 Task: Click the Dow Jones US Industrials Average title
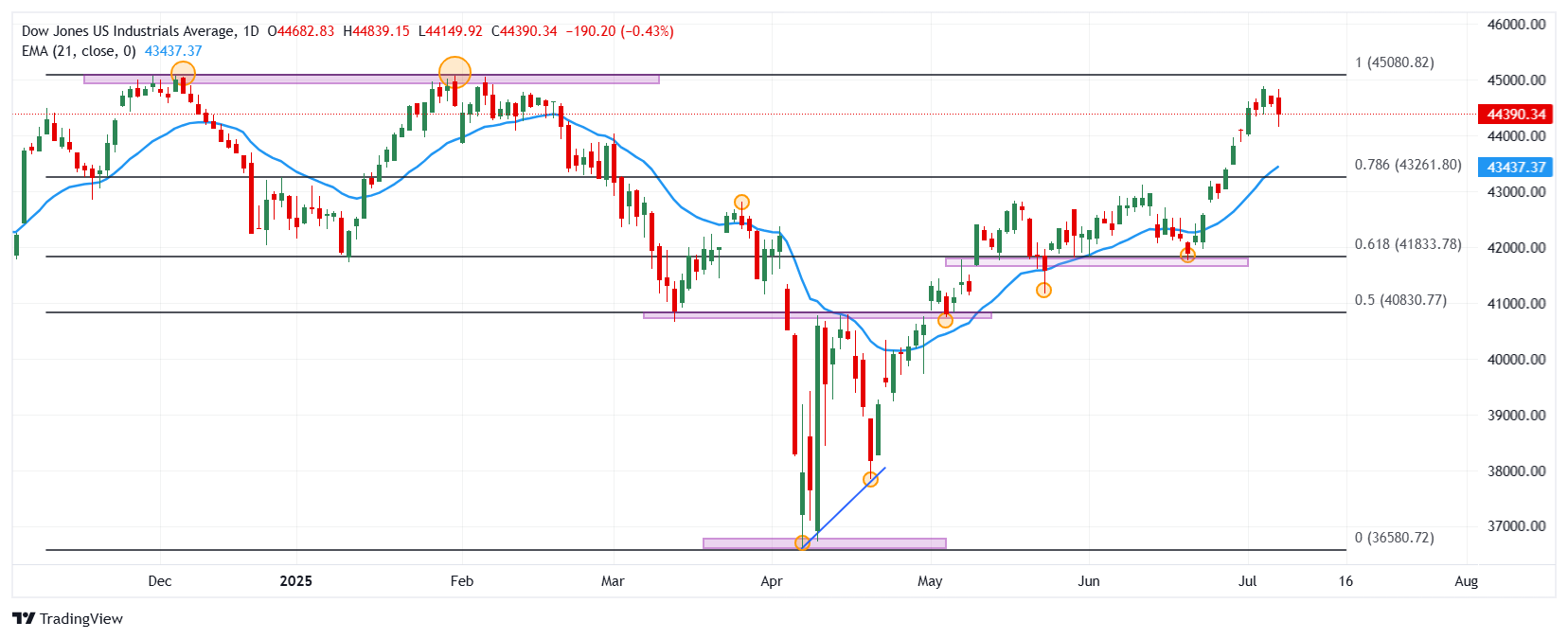pyautogui.click(x=128, y=31)
